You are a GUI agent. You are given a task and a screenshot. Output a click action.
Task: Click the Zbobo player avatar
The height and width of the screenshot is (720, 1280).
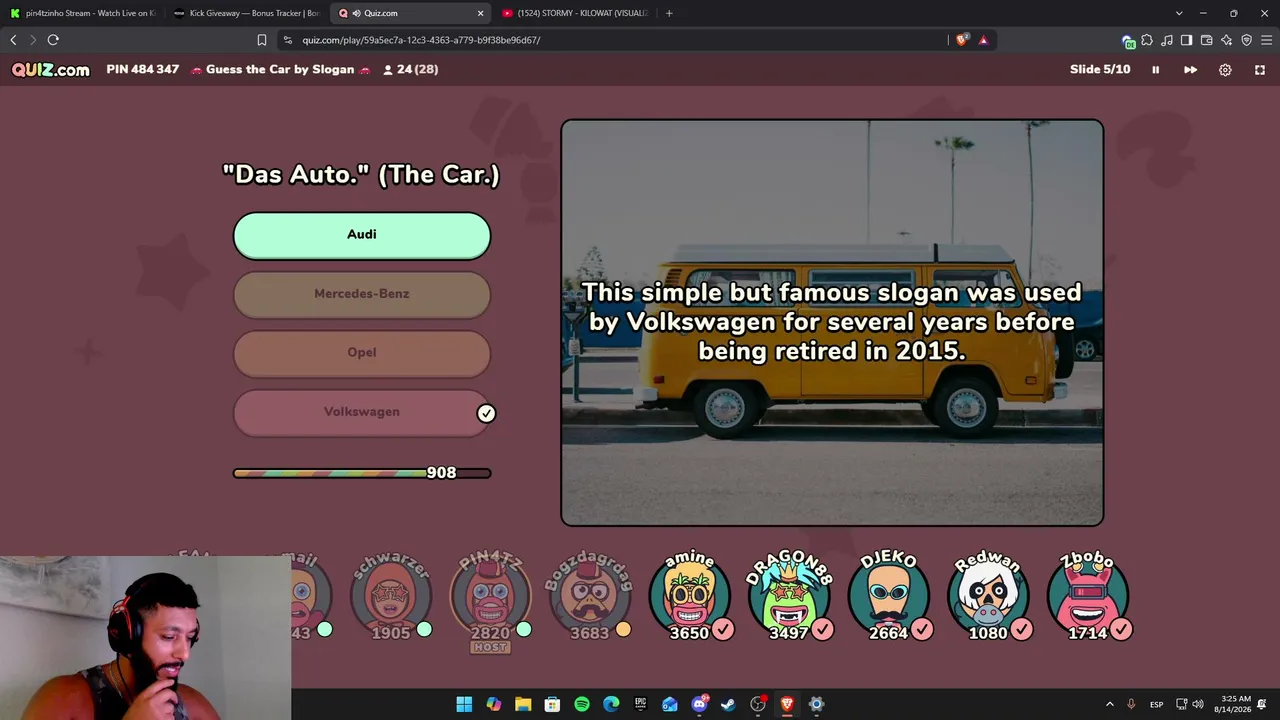pyautogui.click(x=1088, y=597)
